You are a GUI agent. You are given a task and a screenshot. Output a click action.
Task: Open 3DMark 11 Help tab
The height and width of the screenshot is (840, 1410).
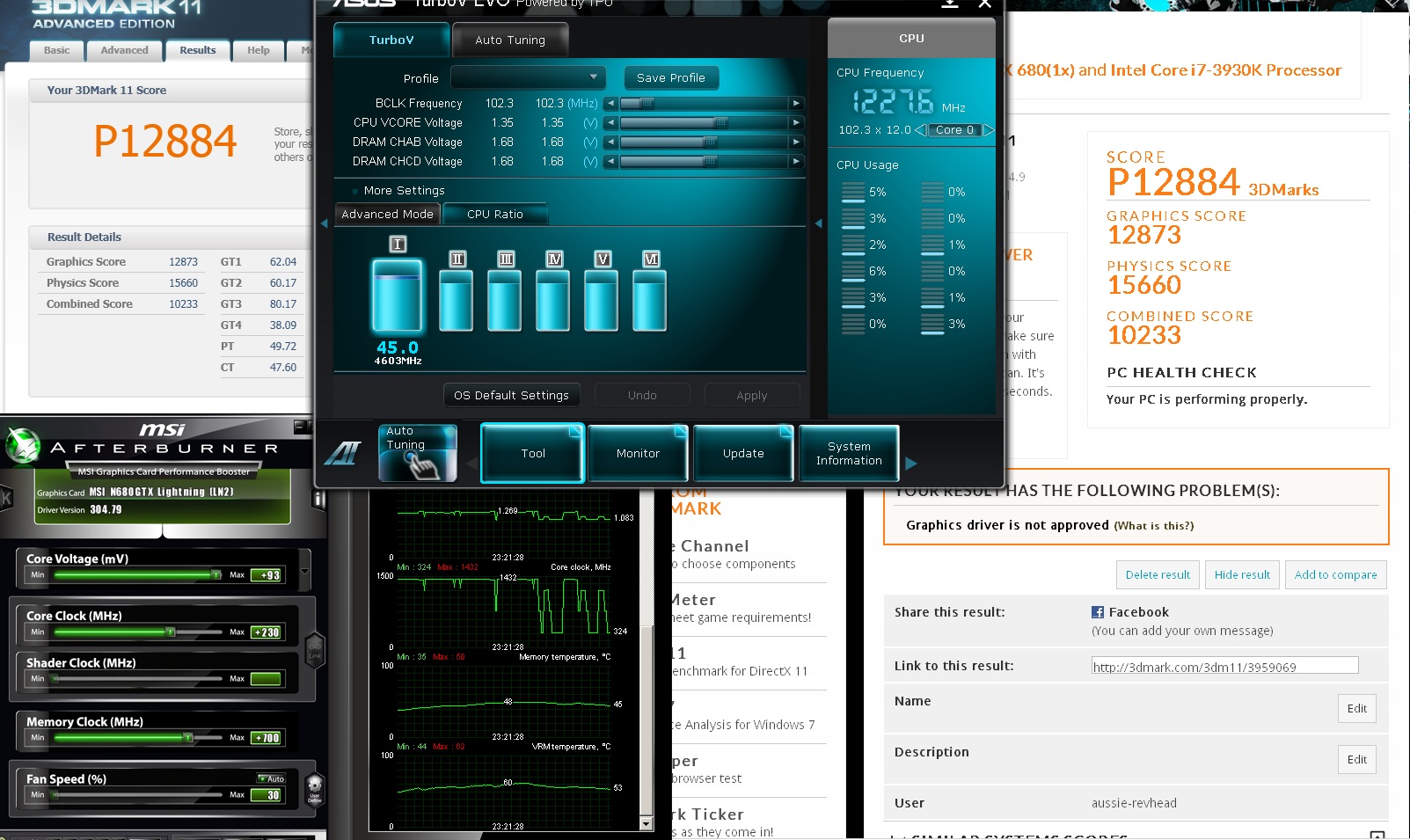pos(259,50)
